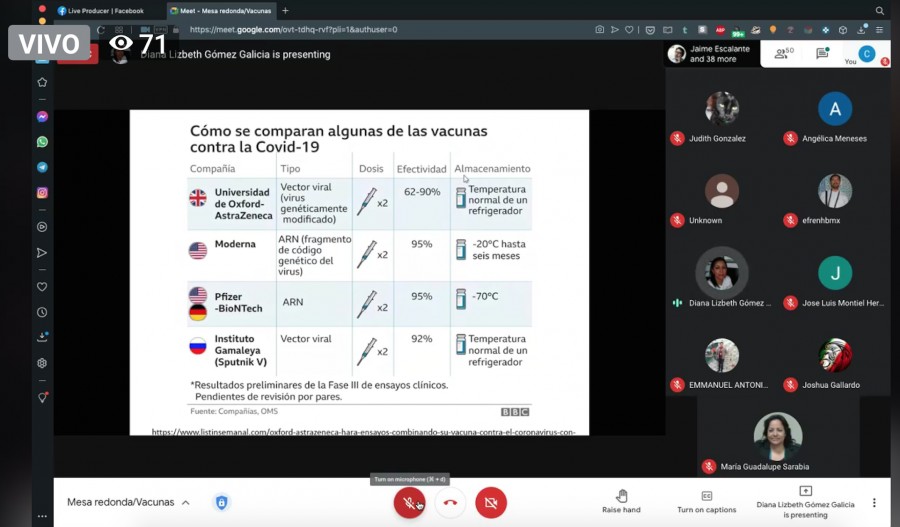900x527 pixels.
Task: Open bookmarks heart icon in sidebar
Action: (42, 286)
